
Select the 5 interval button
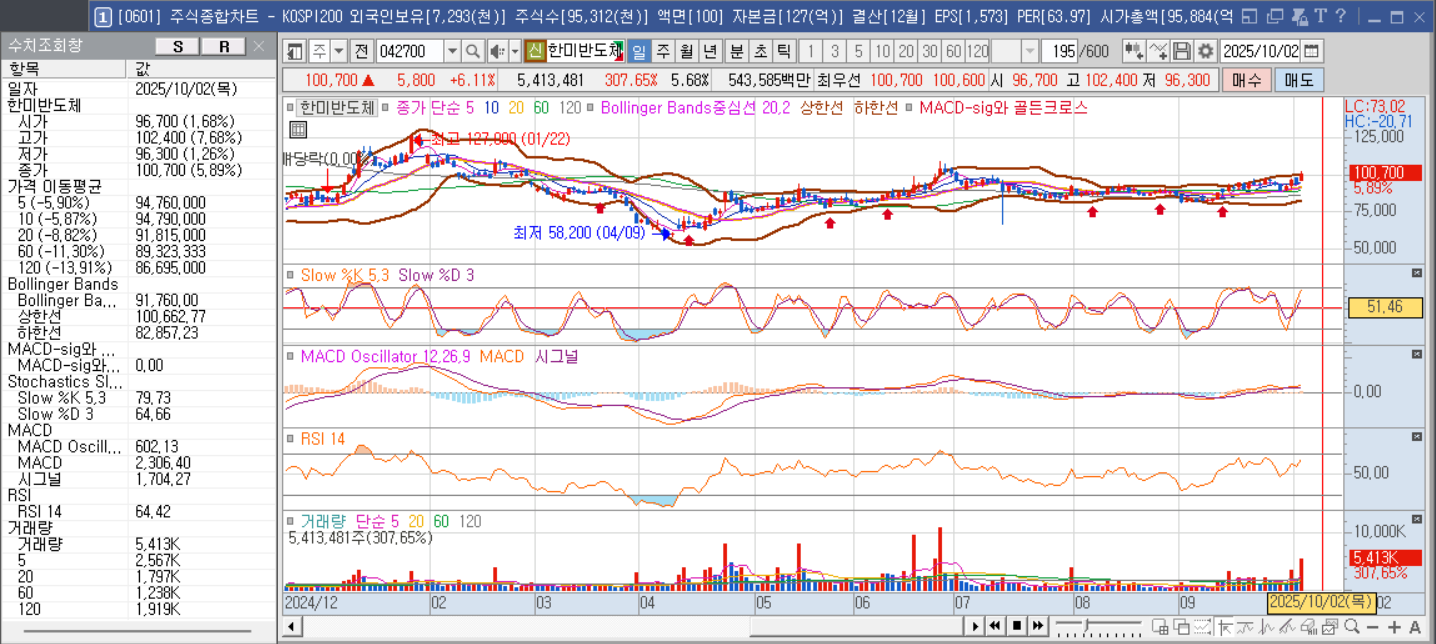pyautogui.click(x=858, y=52)
